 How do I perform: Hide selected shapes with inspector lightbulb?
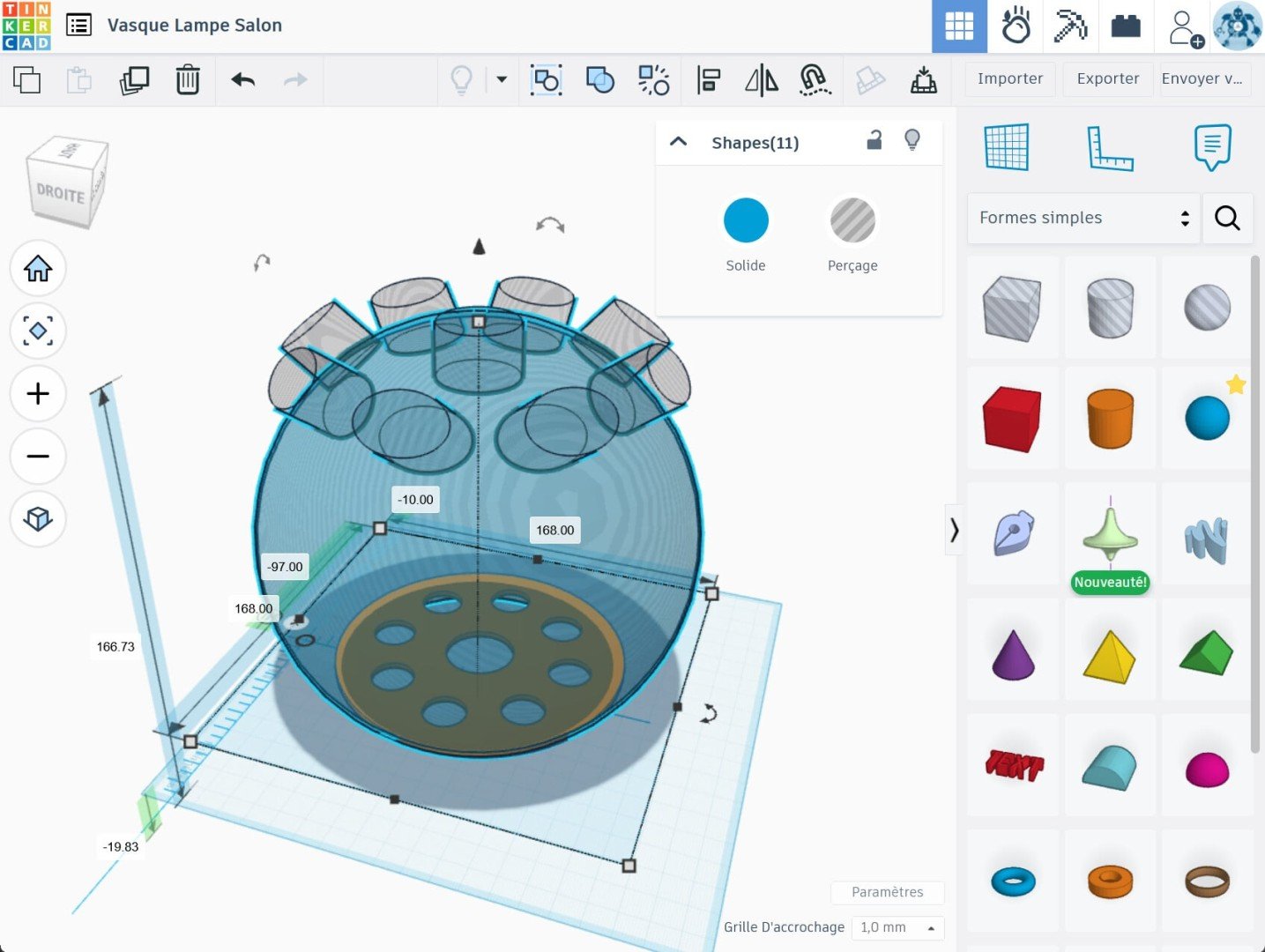coord(912,139)
